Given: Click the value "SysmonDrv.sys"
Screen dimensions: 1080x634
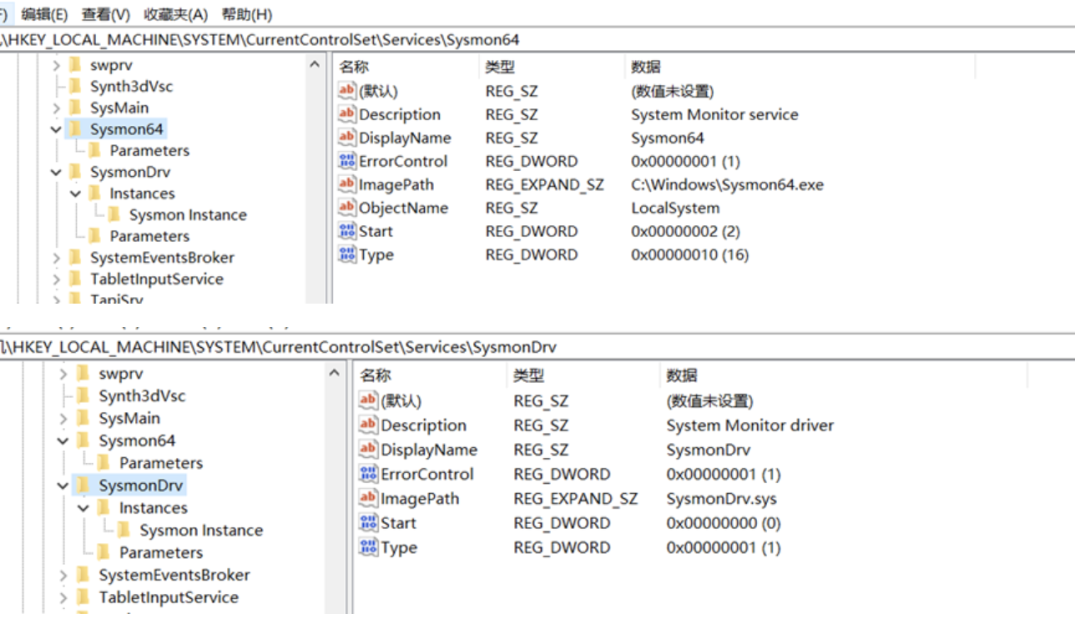Looking at the screenshot, I should 721,498.
